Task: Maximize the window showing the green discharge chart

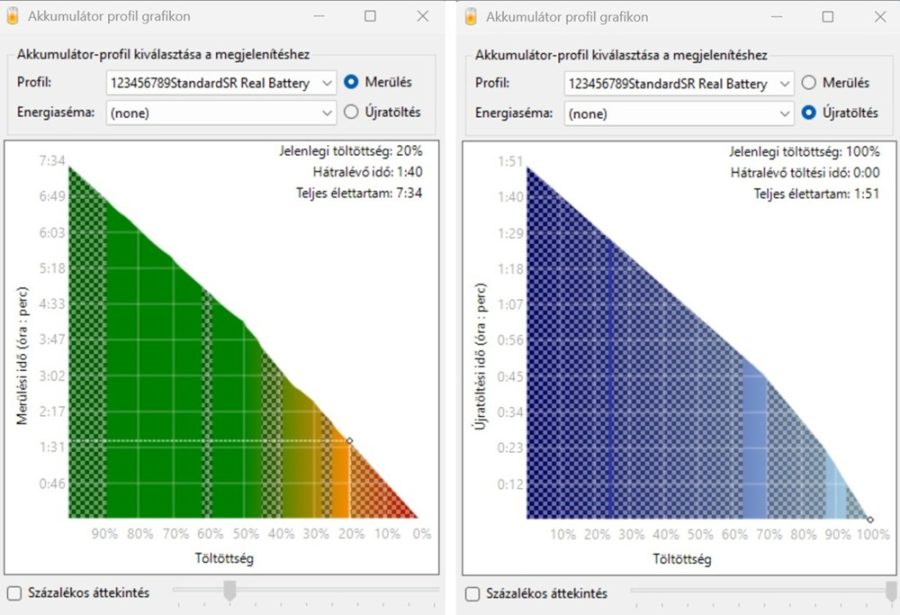Action: (x=370, y=17)
